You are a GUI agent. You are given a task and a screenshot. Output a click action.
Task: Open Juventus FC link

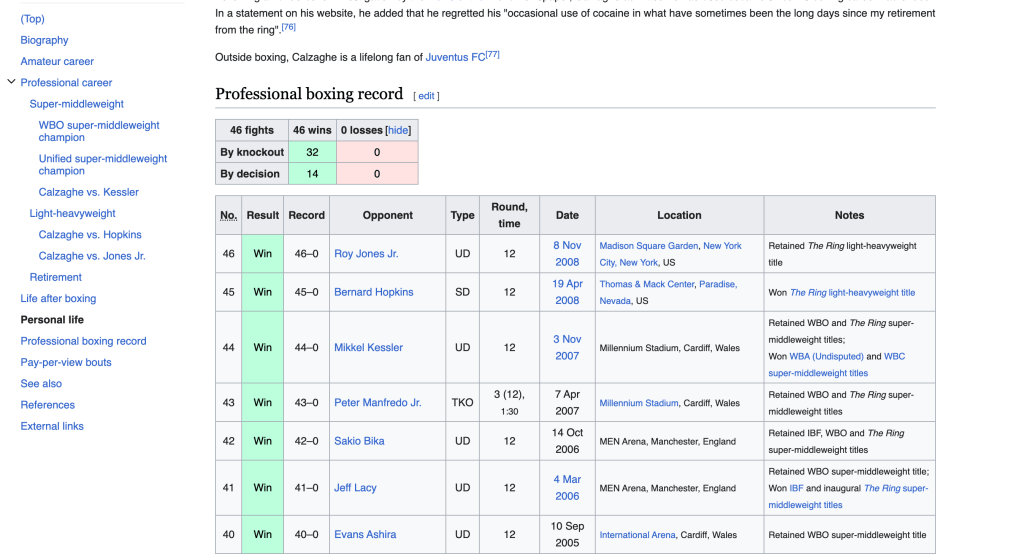[455, 57]
